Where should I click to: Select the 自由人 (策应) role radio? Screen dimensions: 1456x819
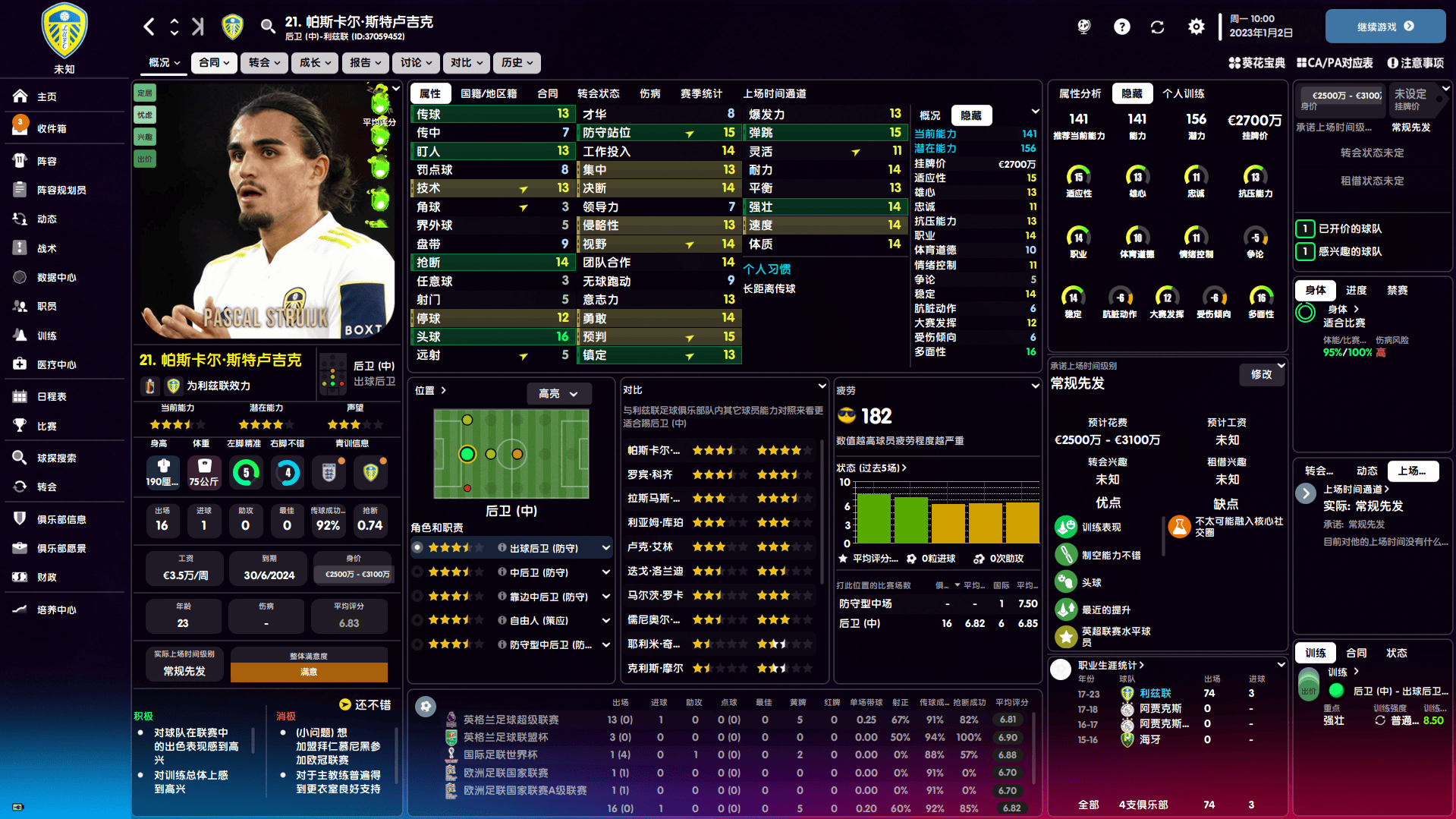coord(417,620)
